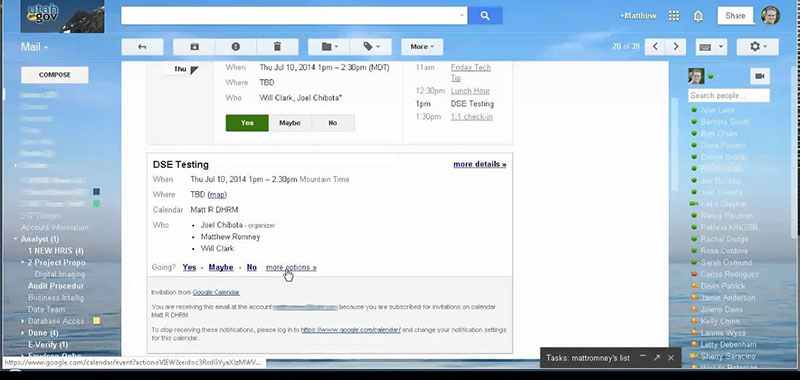Open the Labels tag dropdown

coord(371,47)
